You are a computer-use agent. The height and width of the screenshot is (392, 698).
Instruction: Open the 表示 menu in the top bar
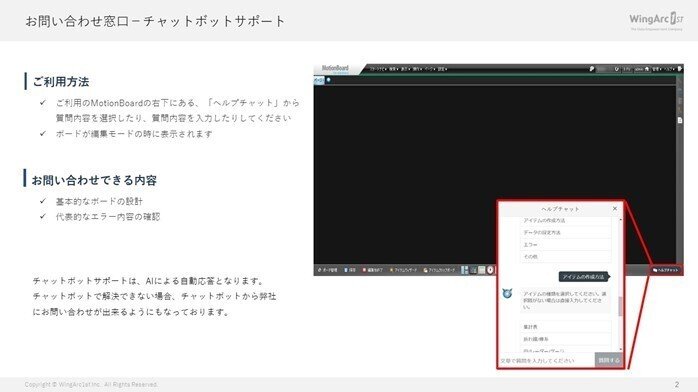coord(406,69)
